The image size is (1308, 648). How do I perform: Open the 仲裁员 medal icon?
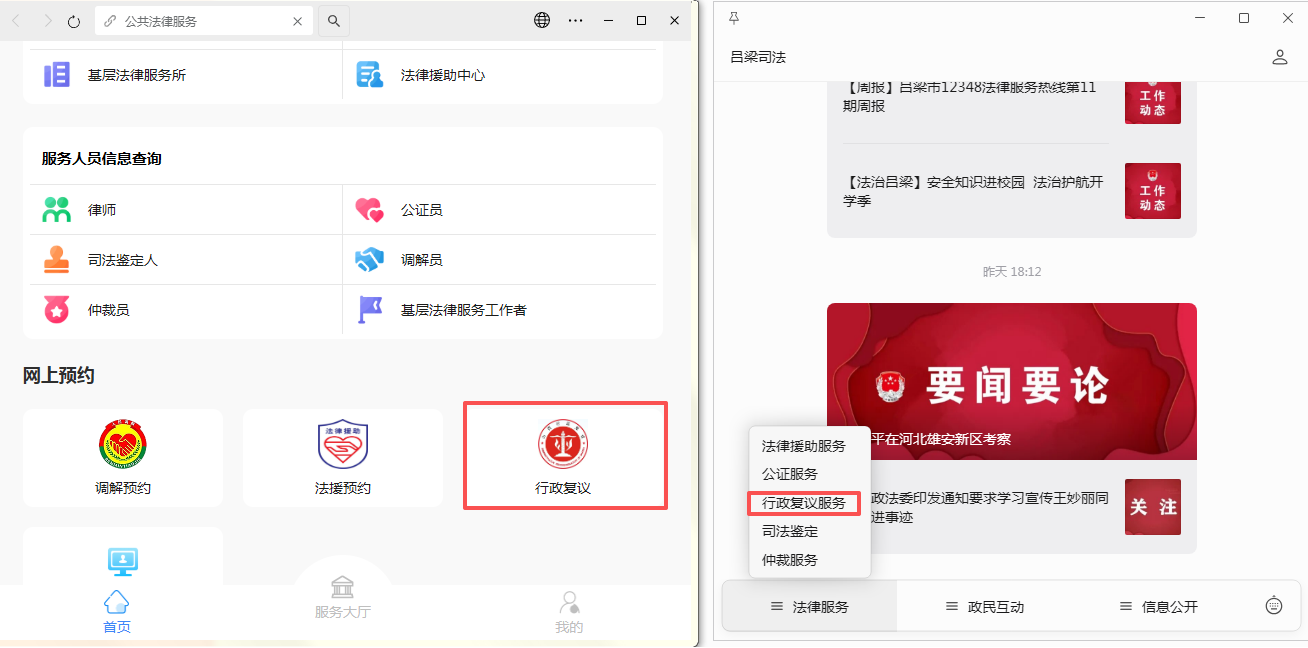pyautogui.click(x=57, y=310)
